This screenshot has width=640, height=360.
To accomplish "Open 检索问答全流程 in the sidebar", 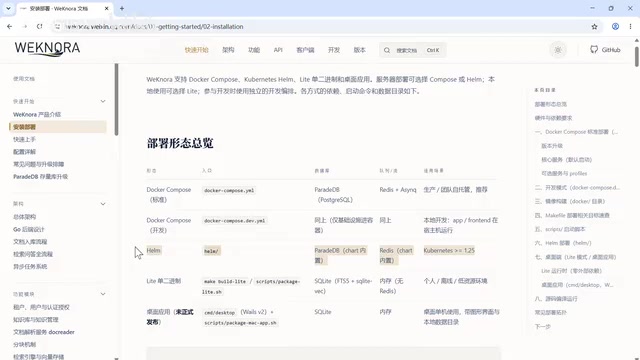I will [33, 254].
